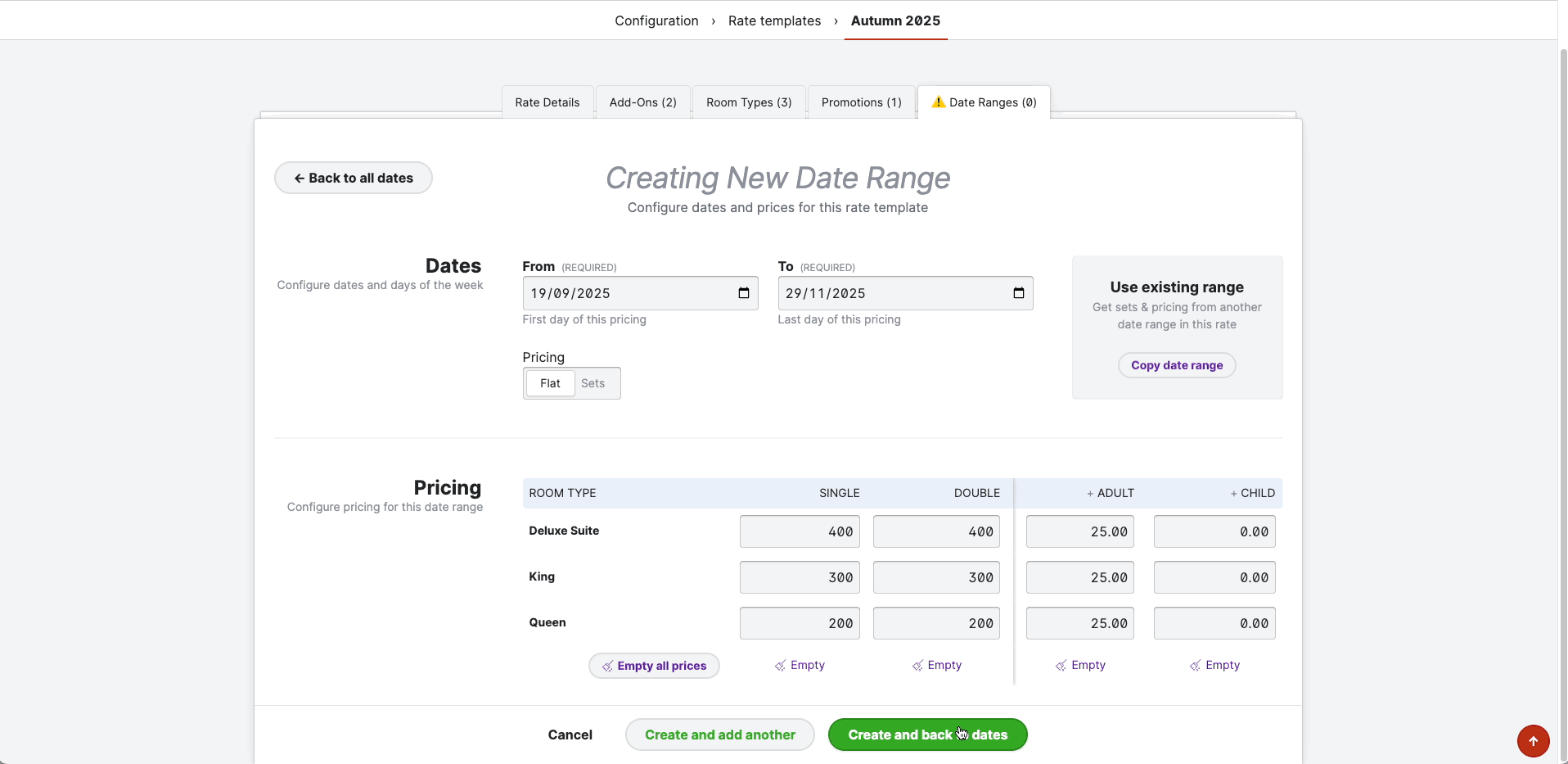Screen dimensions: 1568x764
Task: Click the red scroll-to-top arrow button
Action: [1533, 741]
